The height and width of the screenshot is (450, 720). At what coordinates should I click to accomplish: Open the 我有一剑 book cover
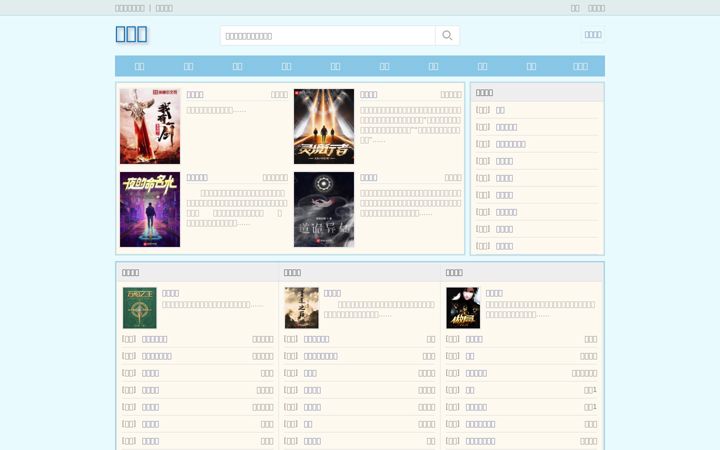pos(150,126)
